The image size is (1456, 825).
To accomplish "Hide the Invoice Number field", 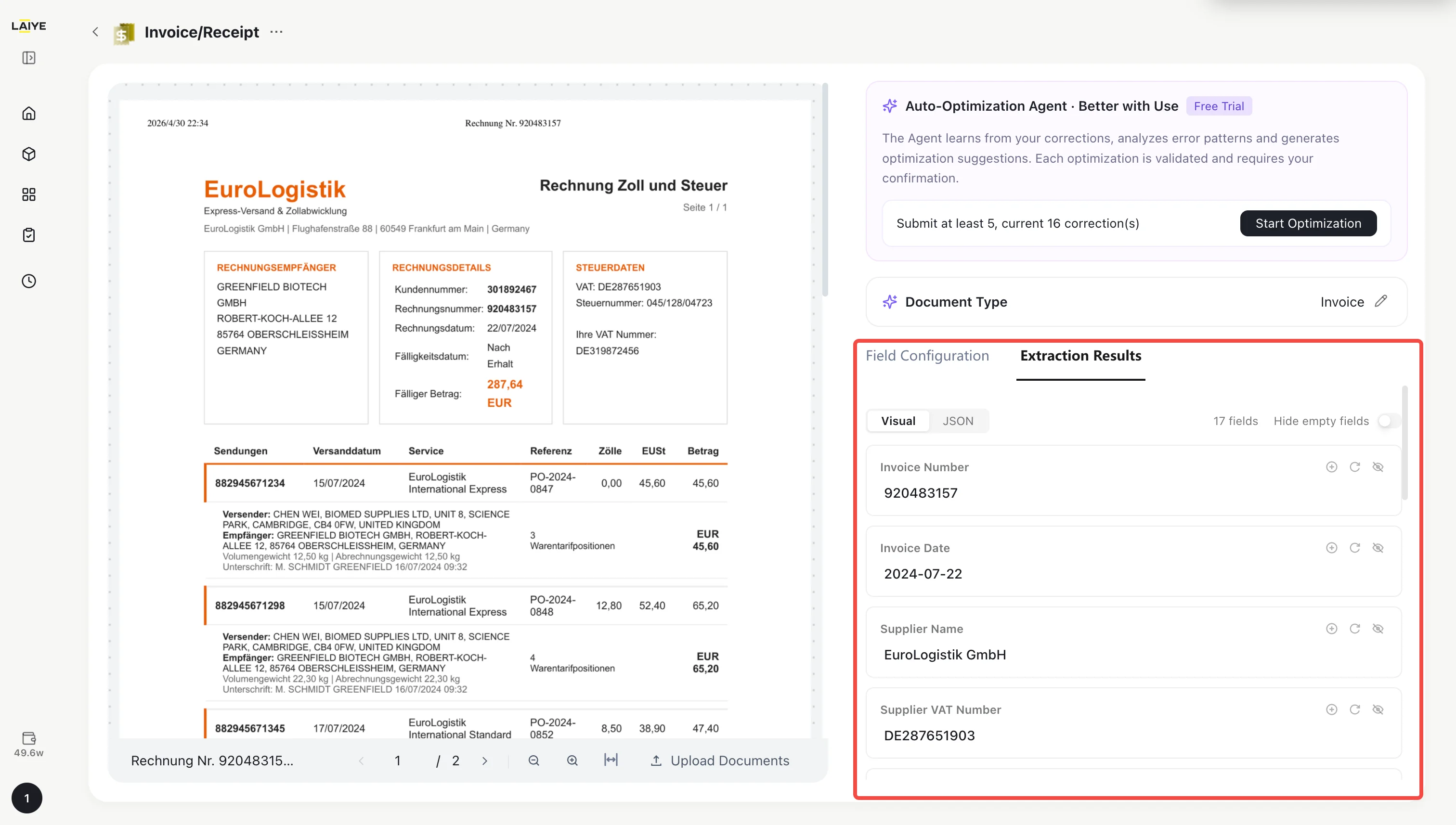I will coord(1378,467).
